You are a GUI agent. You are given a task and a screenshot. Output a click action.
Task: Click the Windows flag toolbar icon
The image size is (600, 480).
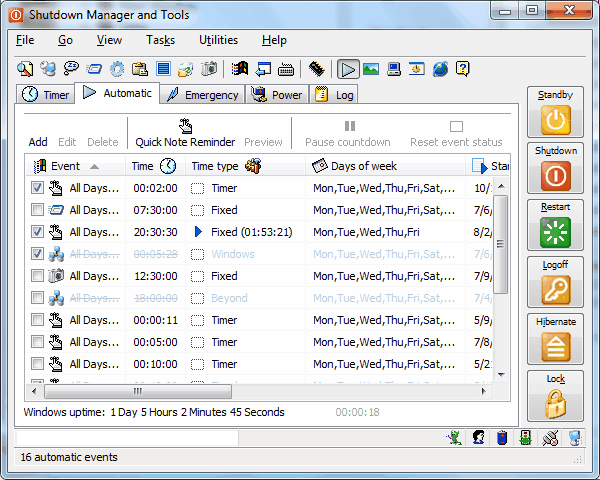point(240,69)
